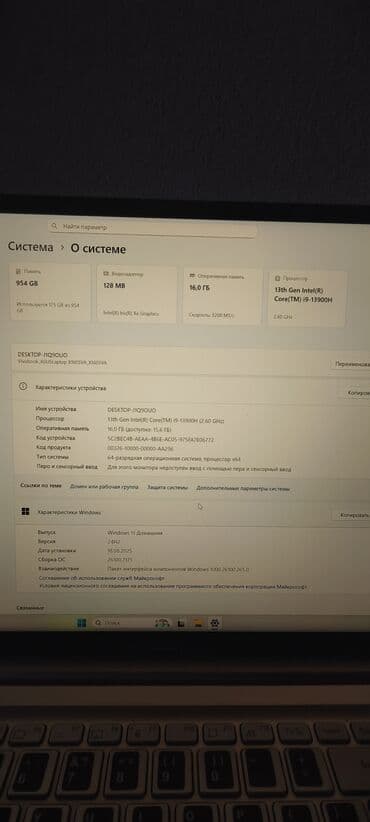Image resolution: width=370 pixels, height=822 pixels.
Task: Click the info icon beside 'Характеристики устройства'
Action: pyautogui.click(x=23, y=387)
